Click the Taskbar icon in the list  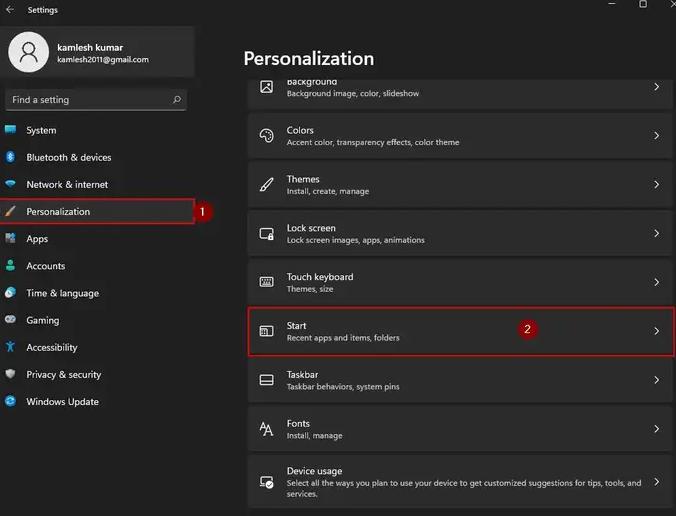point(266,380)
